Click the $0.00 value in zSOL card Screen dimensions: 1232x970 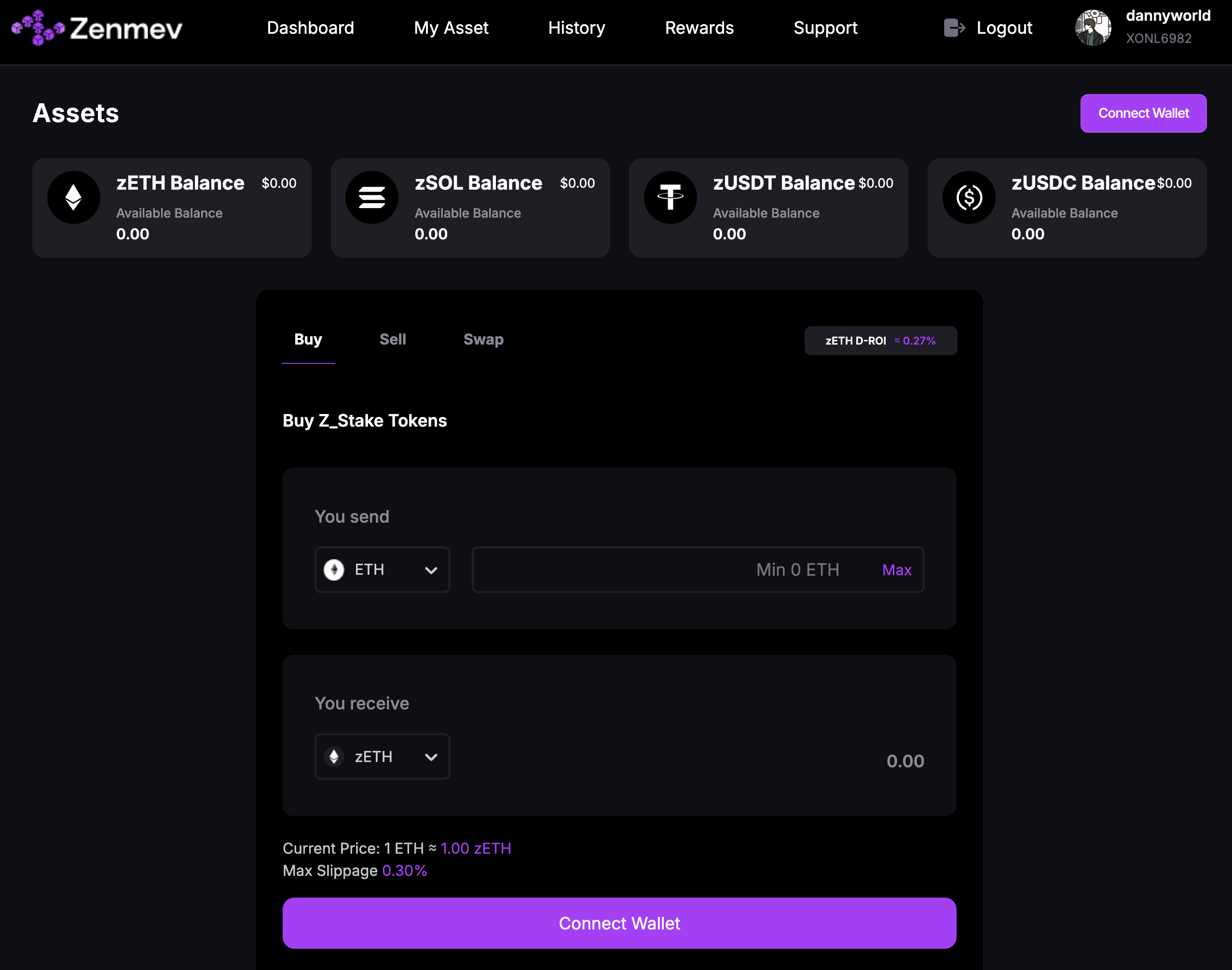pos(577,183)
